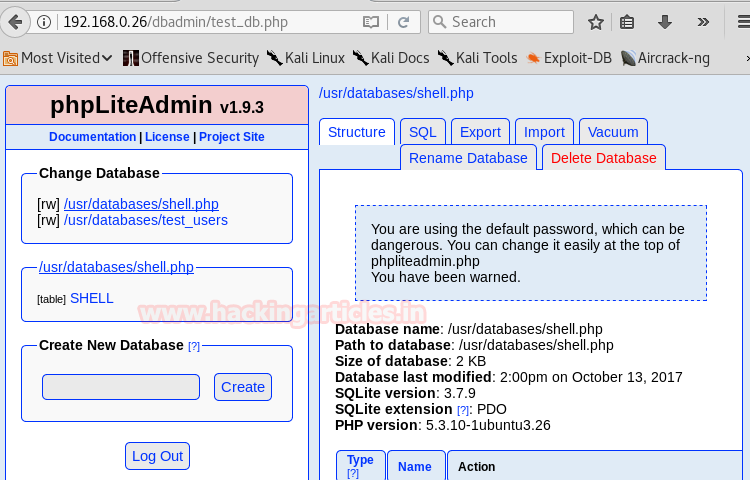Click the shell.php path heading at top
Viewport: 750px width, 480px height.
396,93
